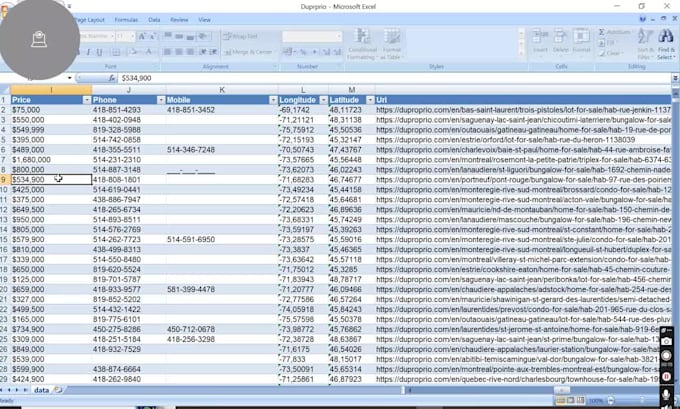Select the column K header
The width and height of the screenshot is (680, 409).
coord(222,90)
